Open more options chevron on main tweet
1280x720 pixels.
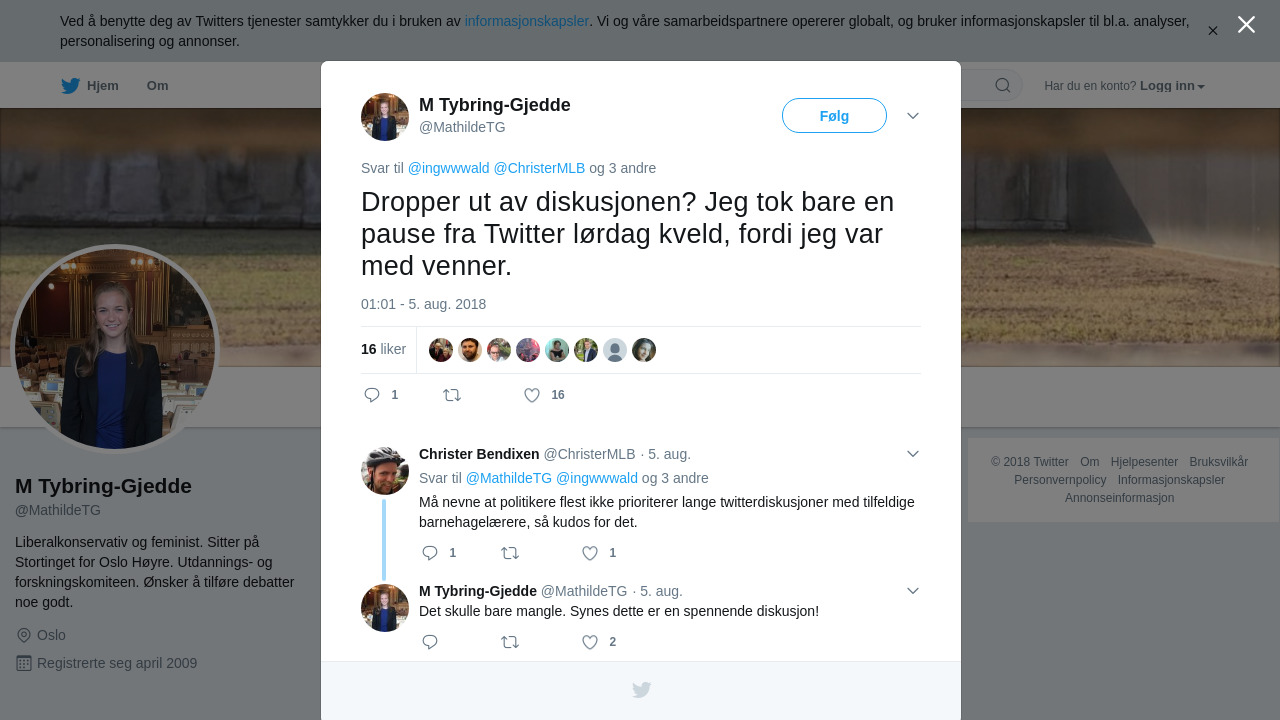[913, 116]
